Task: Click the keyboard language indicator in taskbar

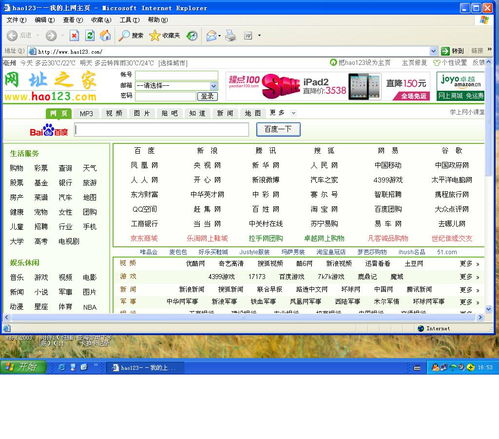Action: click(x=417, y=368)
